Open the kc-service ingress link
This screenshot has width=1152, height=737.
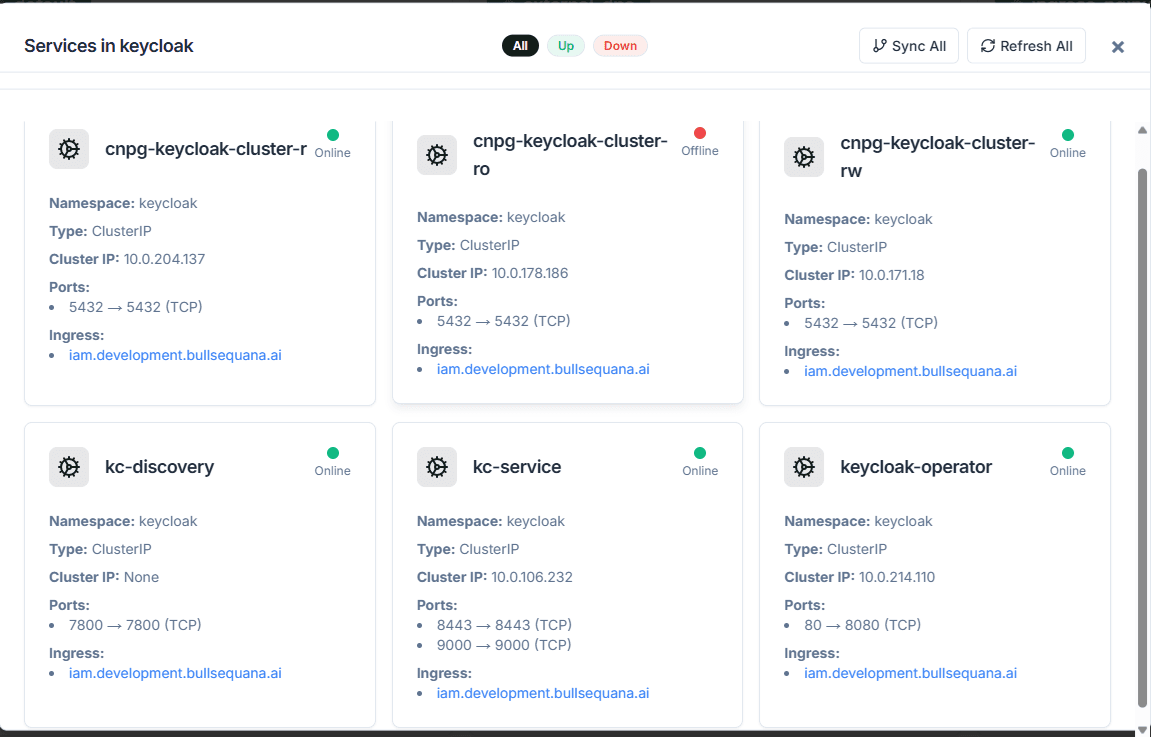[x=543, y=693]
